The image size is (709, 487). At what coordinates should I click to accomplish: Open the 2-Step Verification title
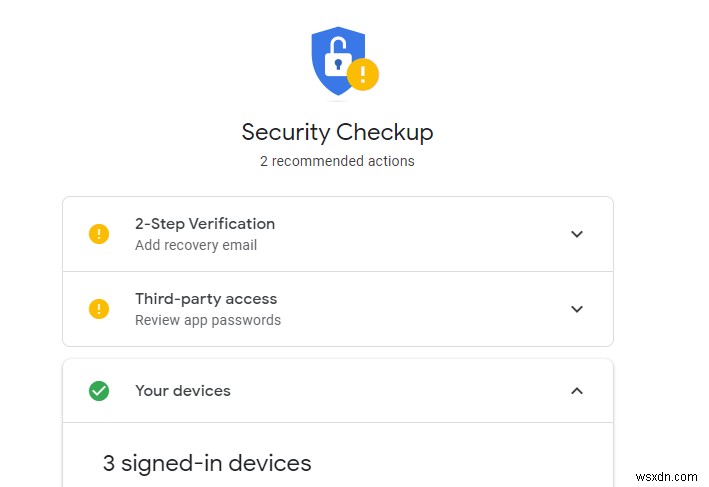(x=205, y=224)
